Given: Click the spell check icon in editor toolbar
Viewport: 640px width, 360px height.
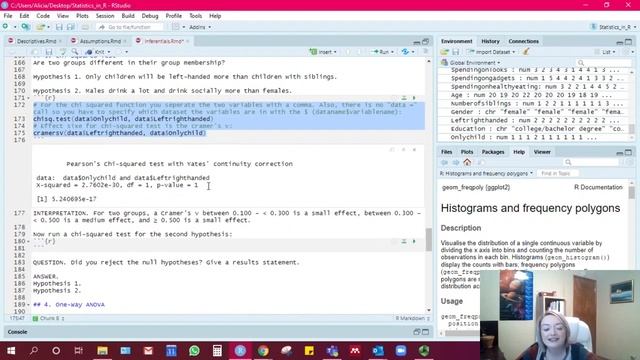Looking at the screenshot, I should [x=63, y=52].
